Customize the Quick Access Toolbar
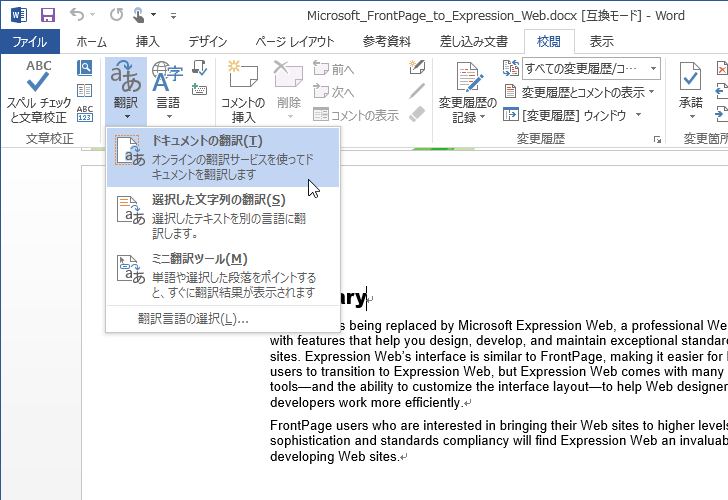The height and width of the screenshot is (500, 728). tap(173, 16)
